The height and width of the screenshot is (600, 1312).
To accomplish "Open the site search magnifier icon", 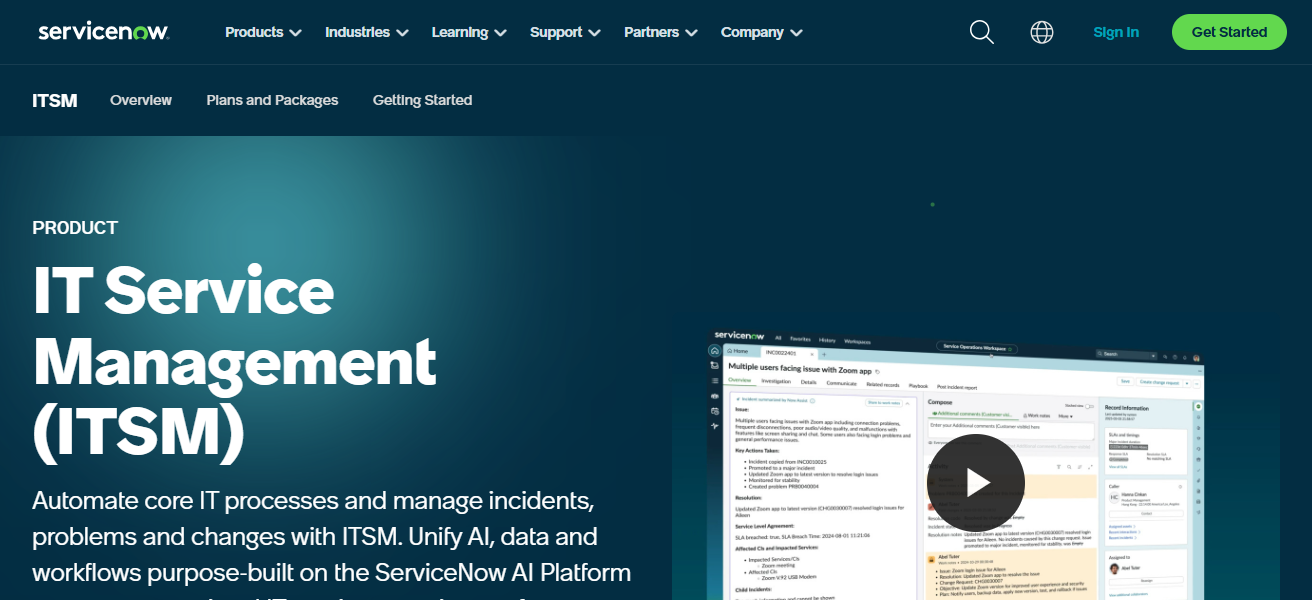I will [981, 32].
